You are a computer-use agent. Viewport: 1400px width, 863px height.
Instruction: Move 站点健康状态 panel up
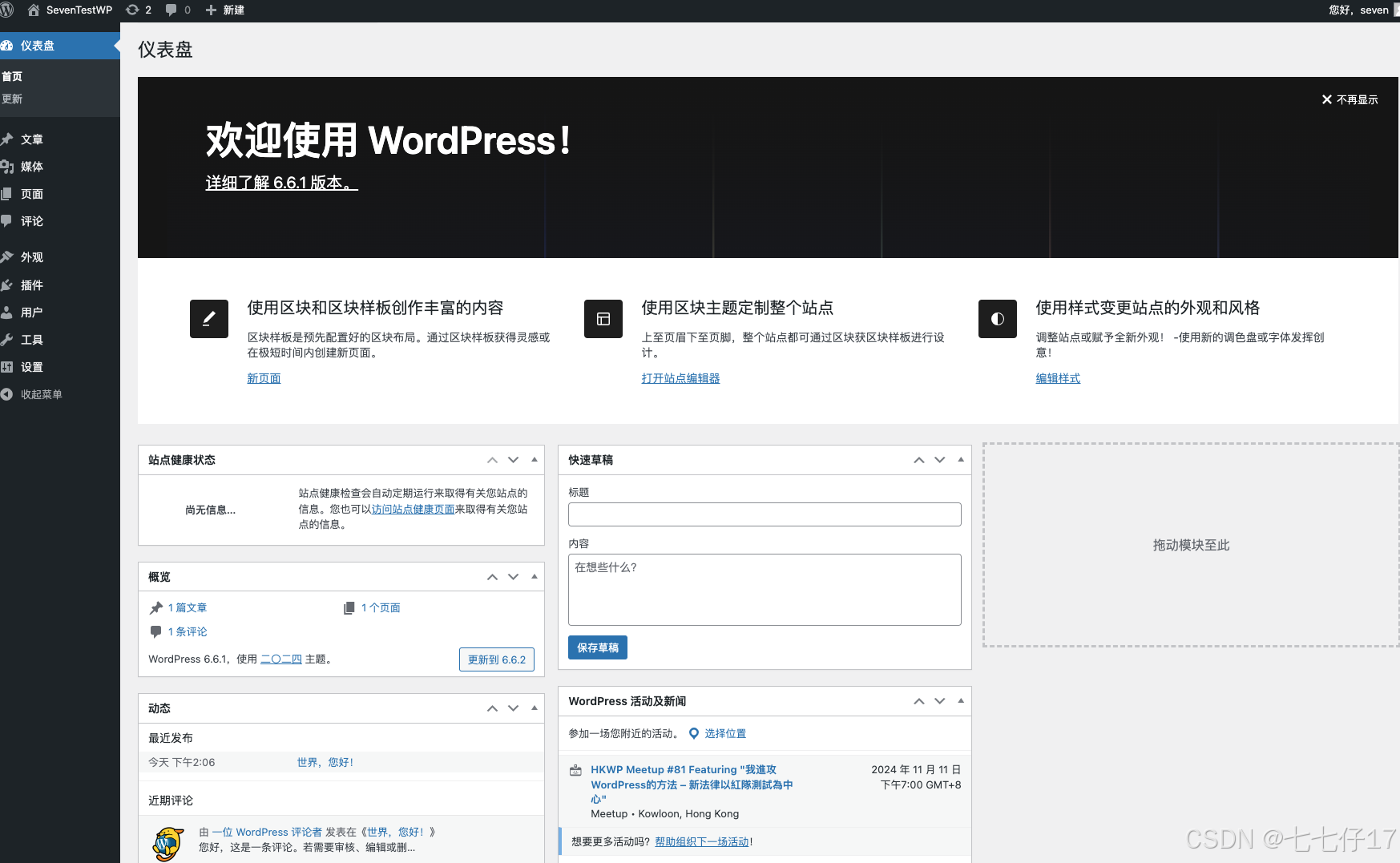[x=492, y=460]
